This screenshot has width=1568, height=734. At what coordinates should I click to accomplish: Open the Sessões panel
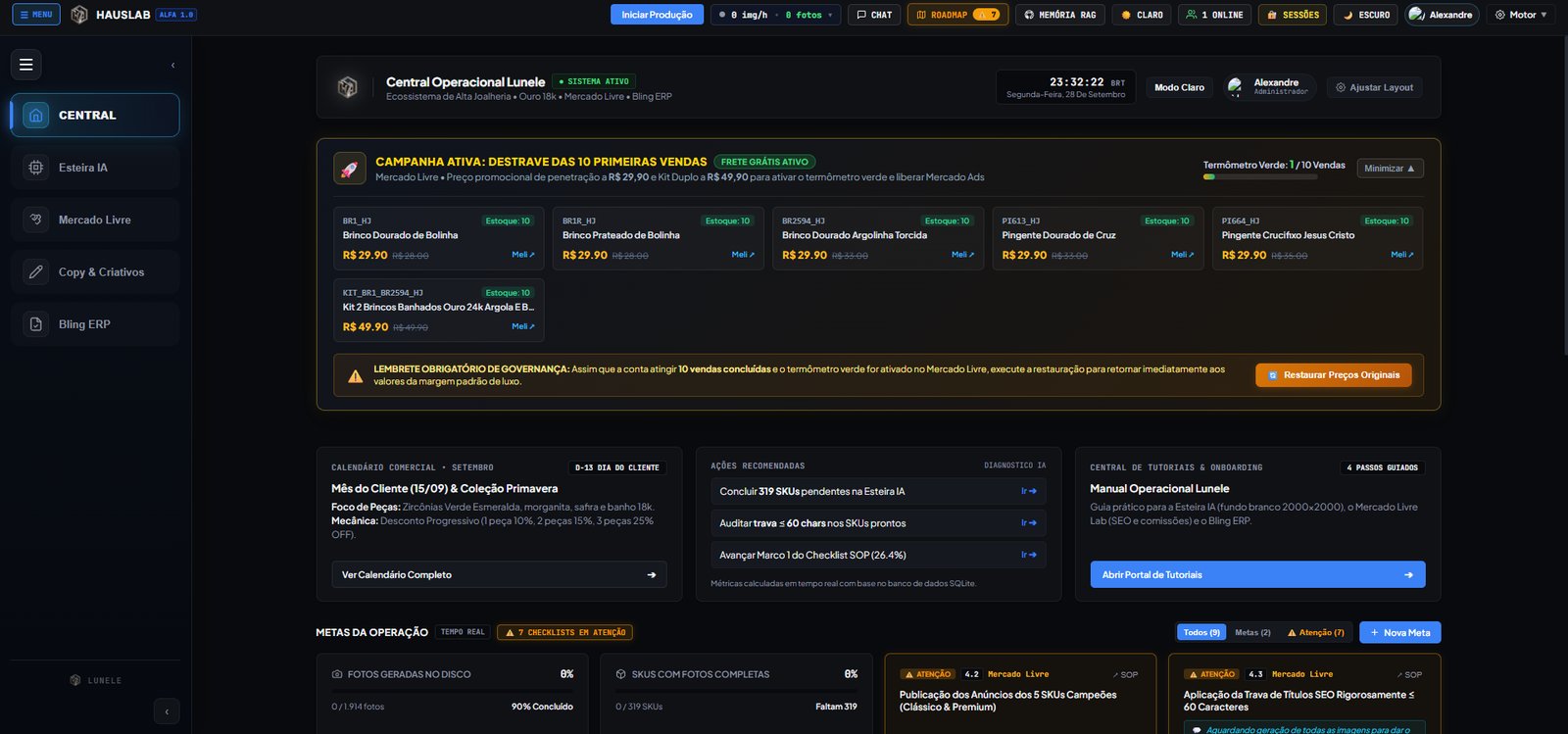point(1293,15)
